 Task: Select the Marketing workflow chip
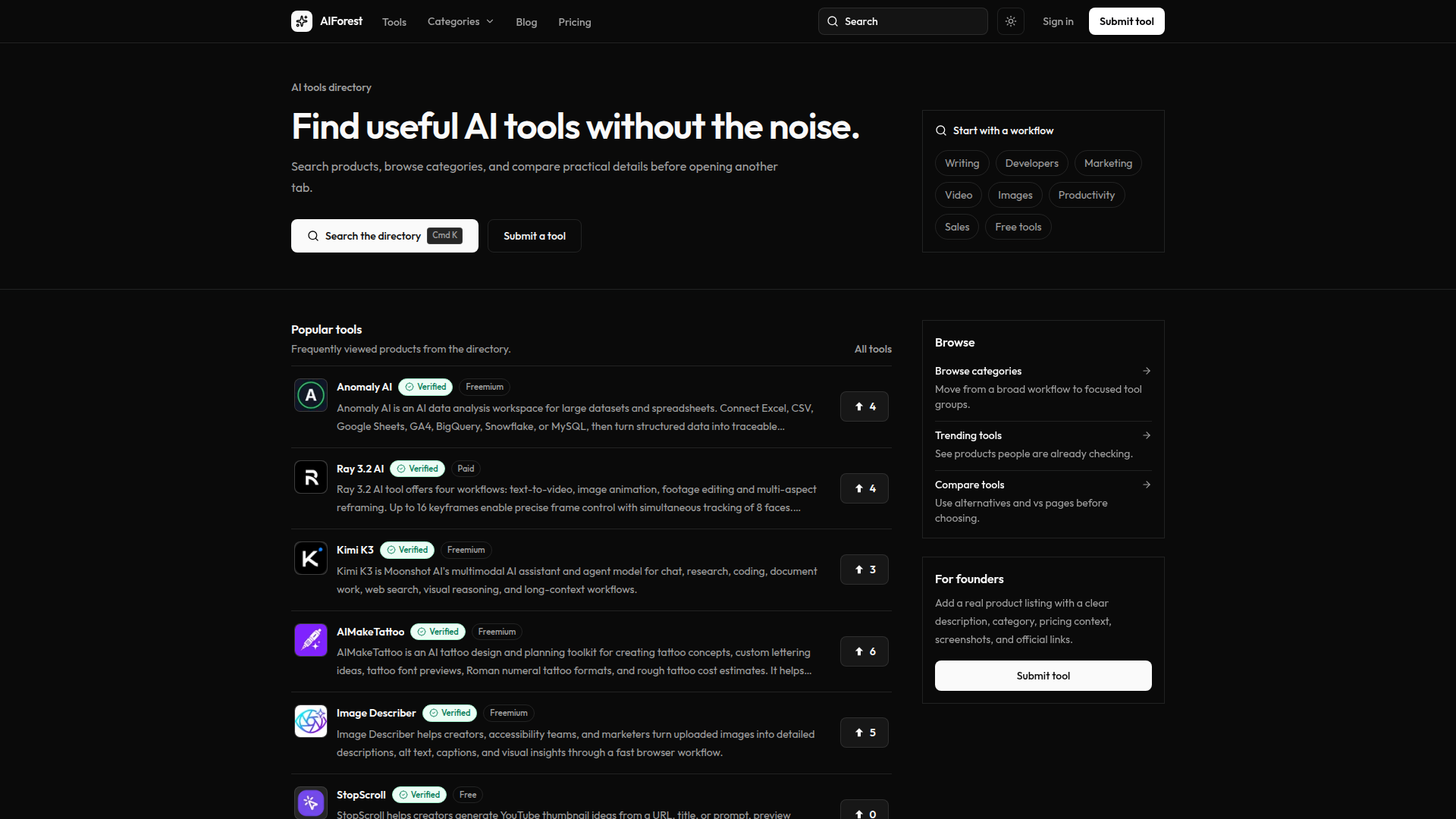pos(1108,163)
